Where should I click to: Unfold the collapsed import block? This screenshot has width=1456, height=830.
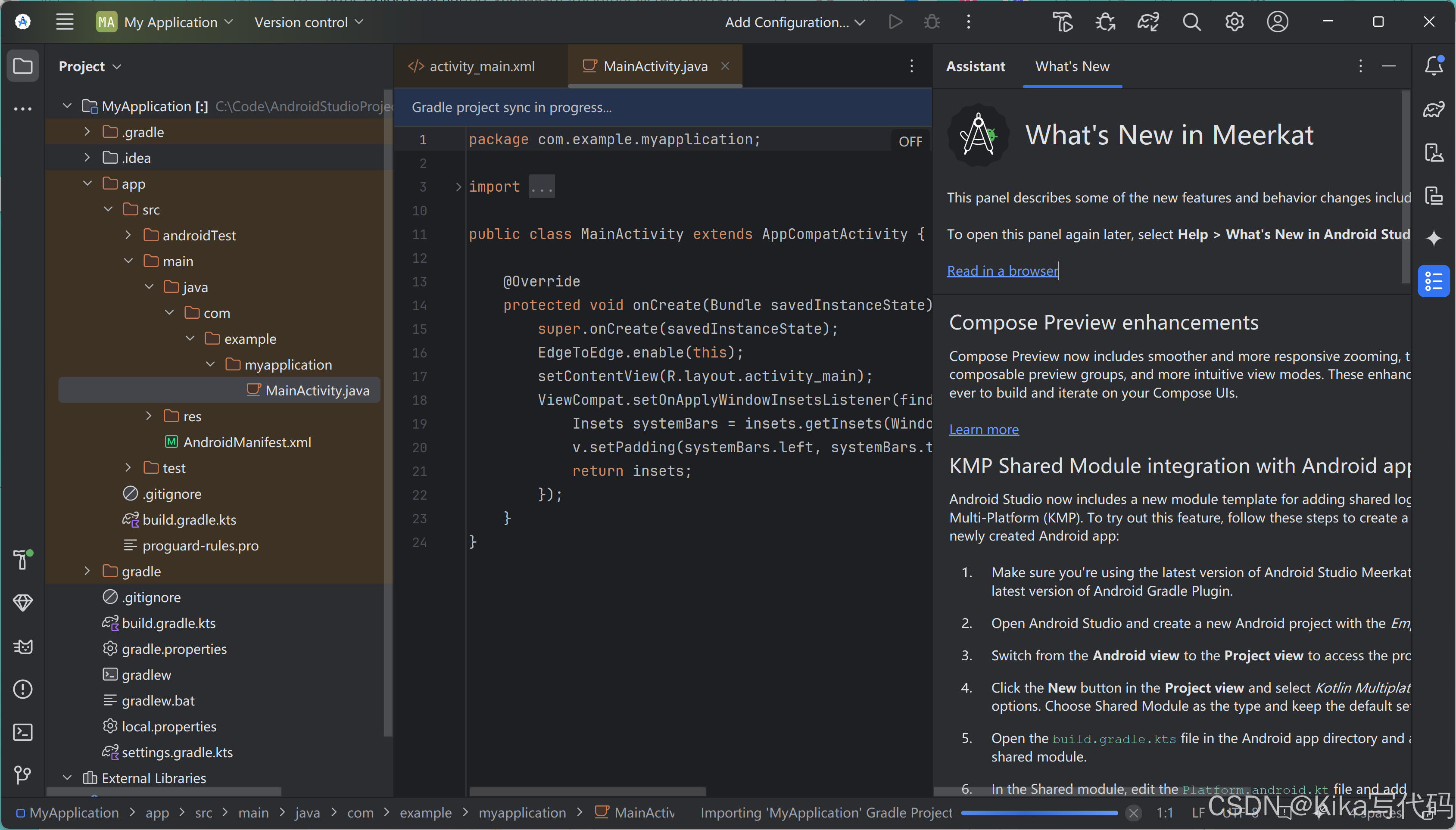pos(458,187)
